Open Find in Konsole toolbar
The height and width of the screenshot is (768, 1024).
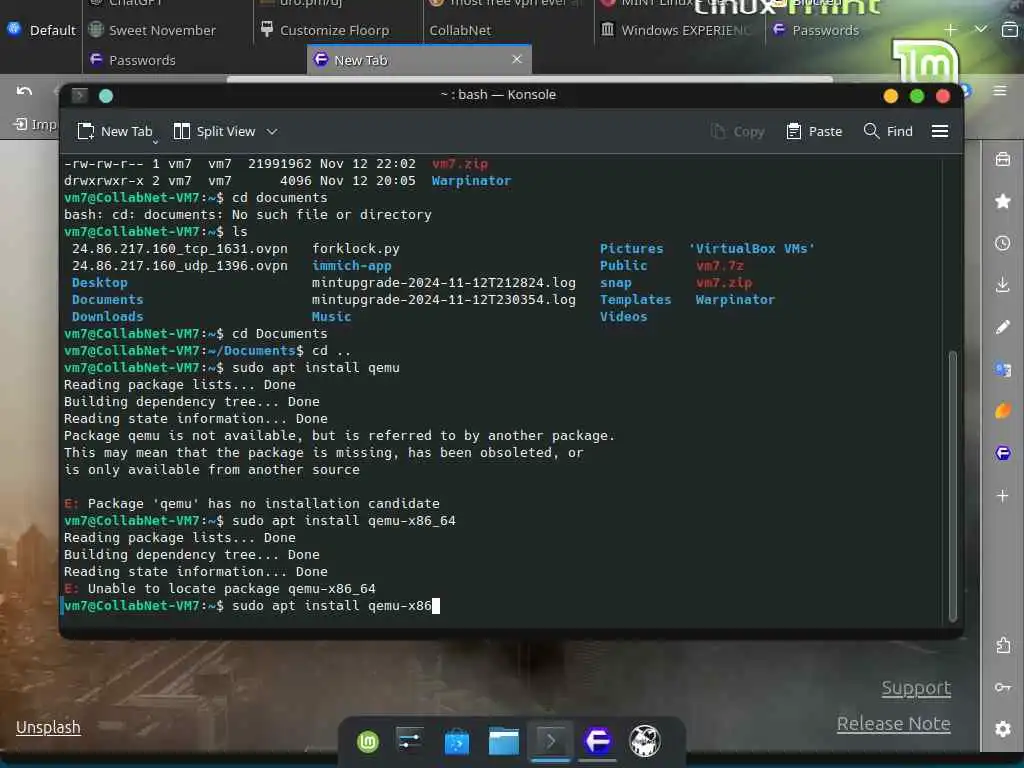(888, 131)
